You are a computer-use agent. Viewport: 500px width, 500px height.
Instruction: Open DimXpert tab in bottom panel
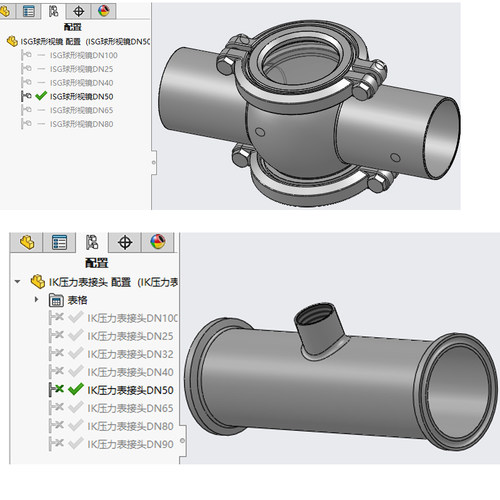[x=125, y=242]
